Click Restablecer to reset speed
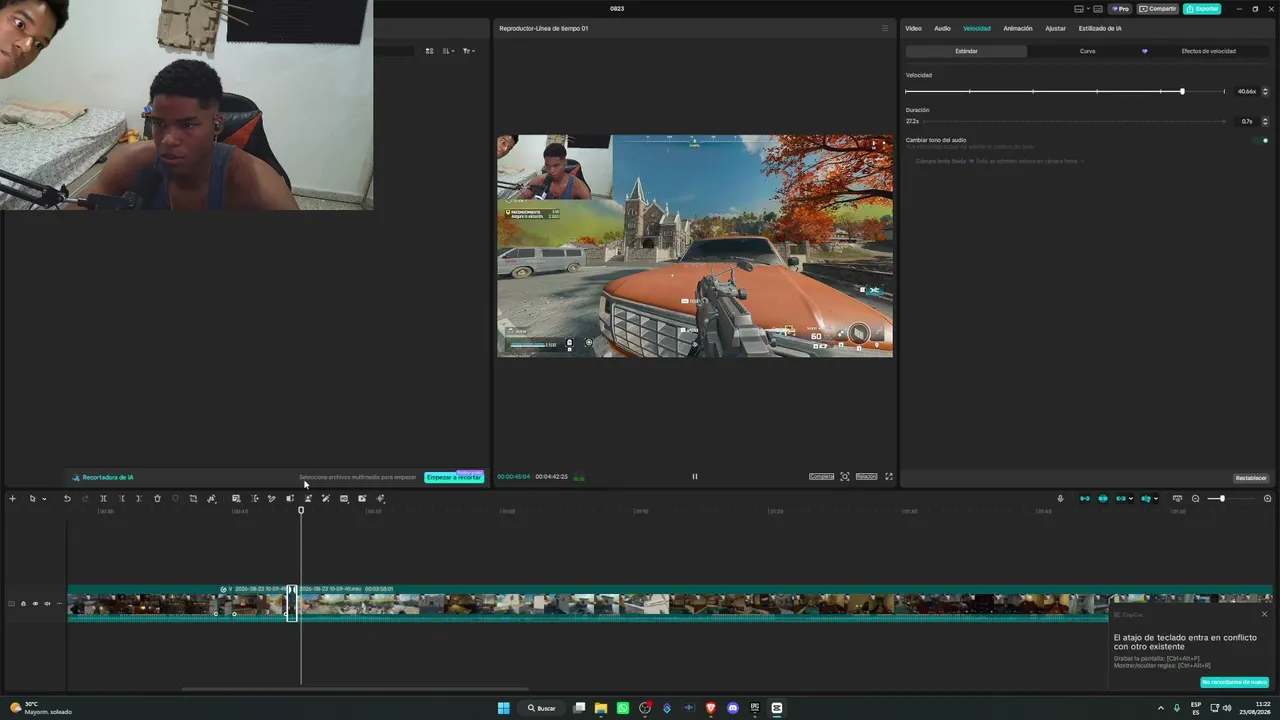Screen dimensions: 1280x720 [1251, 478]
